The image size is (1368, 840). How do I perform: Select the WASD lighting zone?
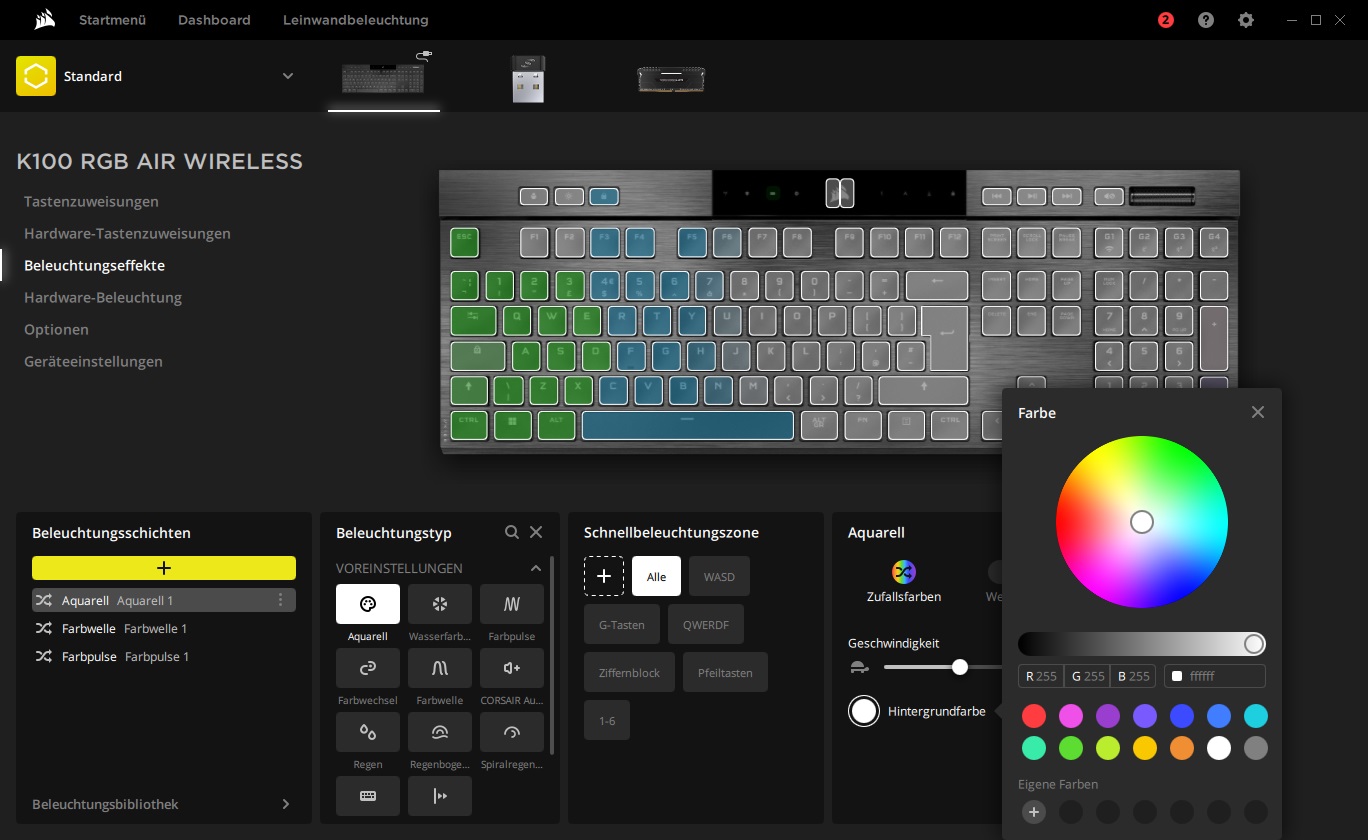[719, 576]
